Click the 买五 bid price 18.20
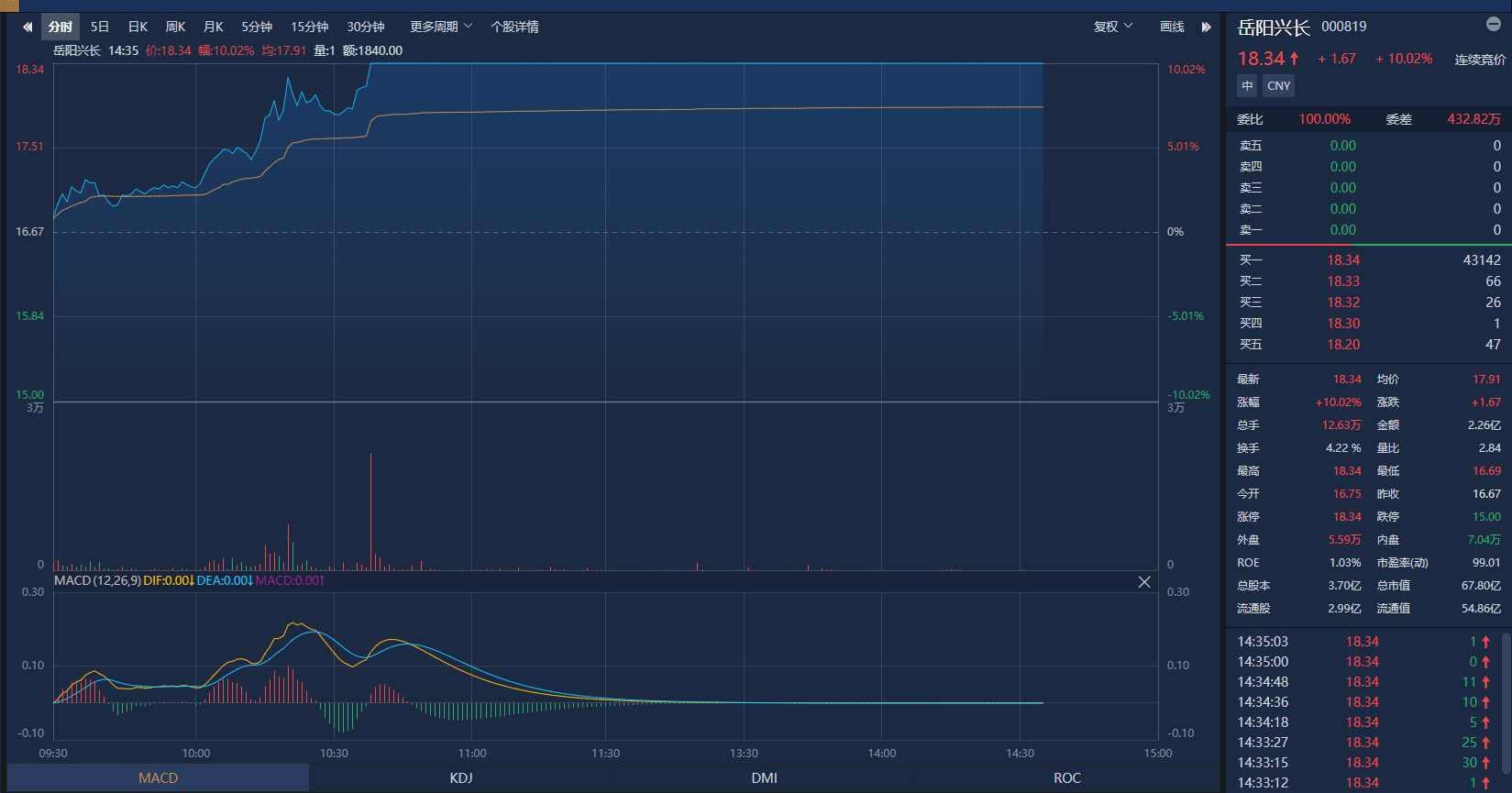This screenshot has width=1512, height=793. [1343, 345]
